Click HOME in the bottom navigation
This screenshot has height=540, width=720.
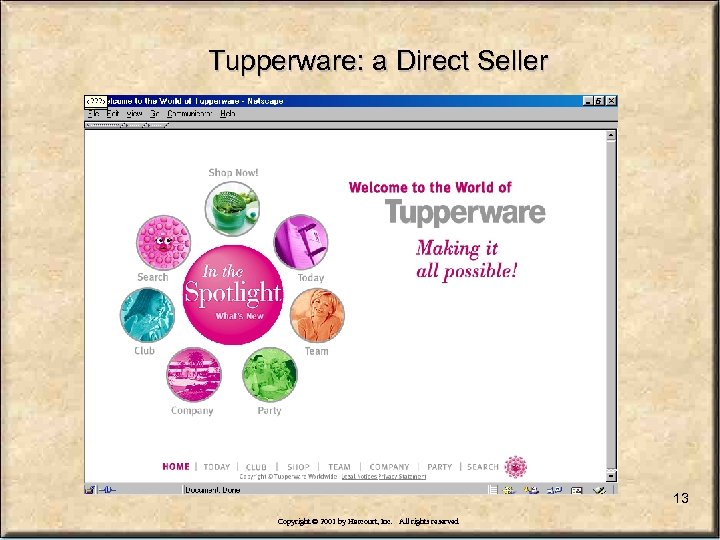click(x=176, y=467)
